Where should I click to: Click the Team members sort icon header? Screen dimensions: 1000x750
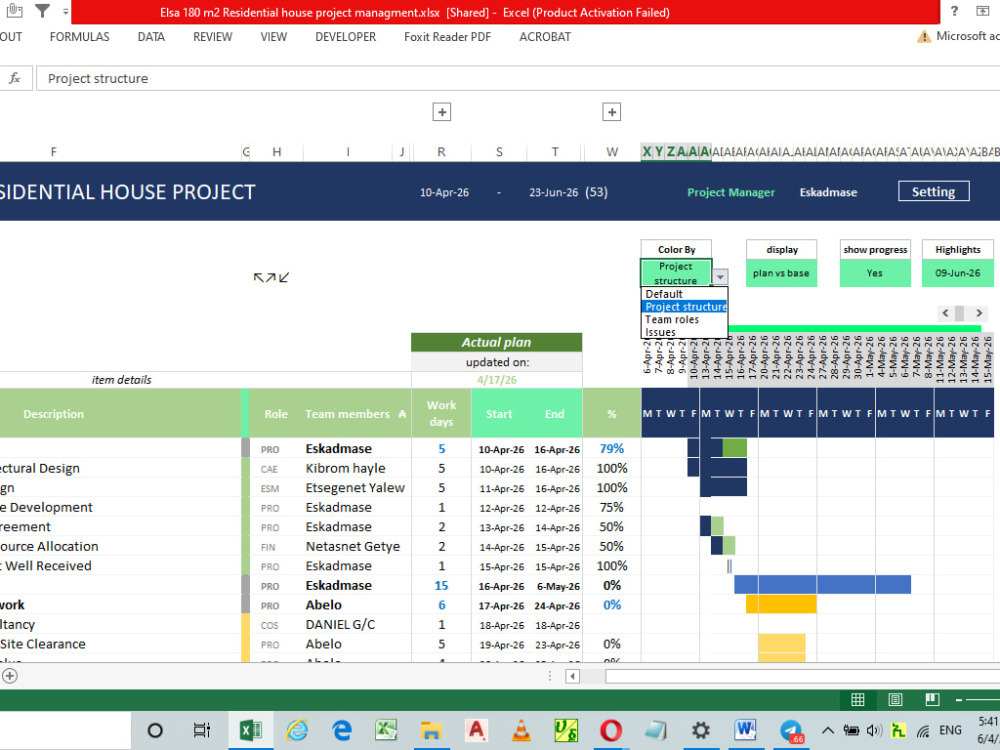pos(402,414)
